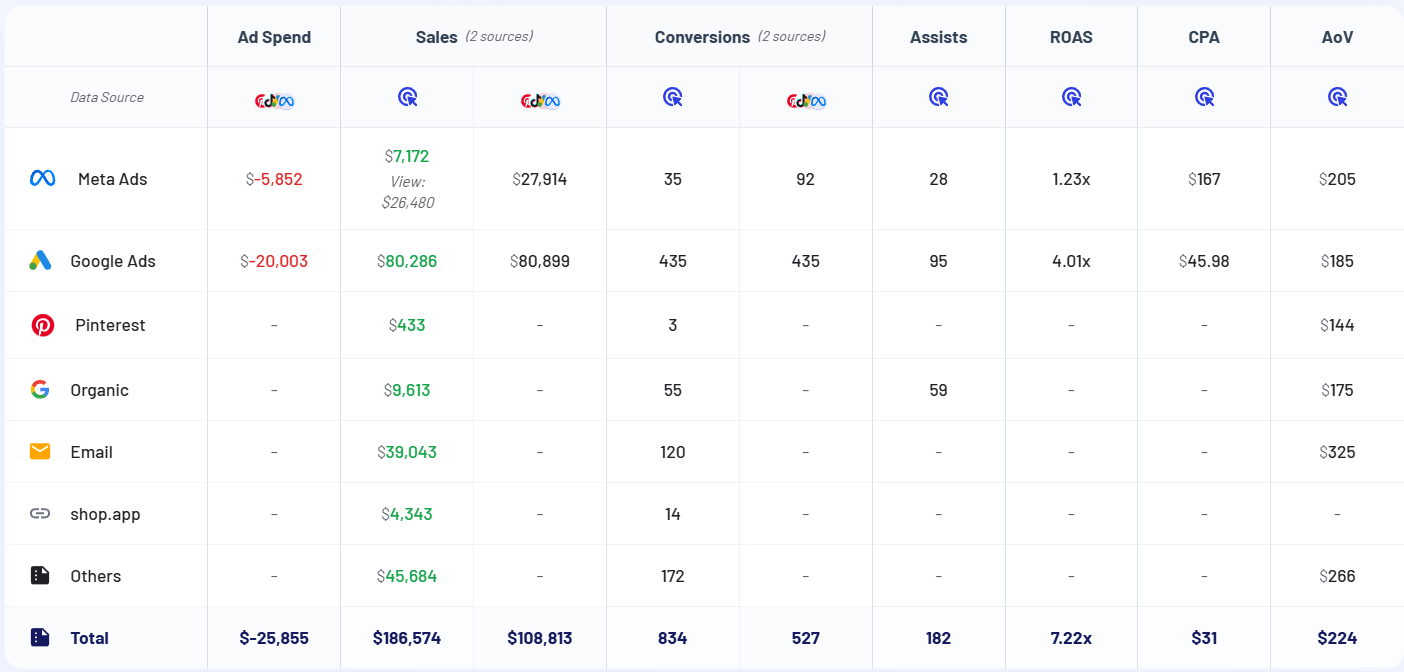Click the Email envelope icon

pyautogui.click(x=40, y=452)
